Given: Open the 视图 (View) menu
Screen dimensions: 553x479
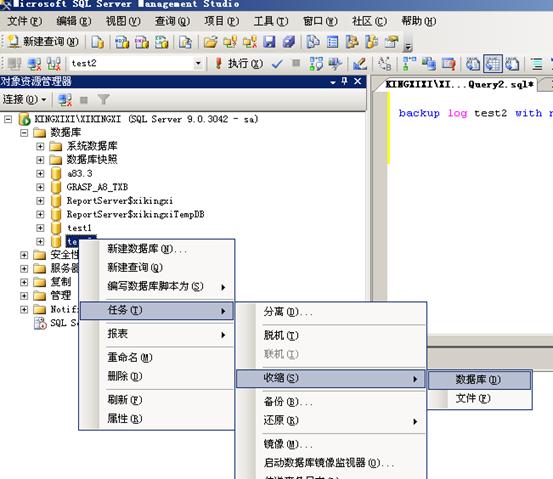Looking at the screenshot, I should point(123,21).
